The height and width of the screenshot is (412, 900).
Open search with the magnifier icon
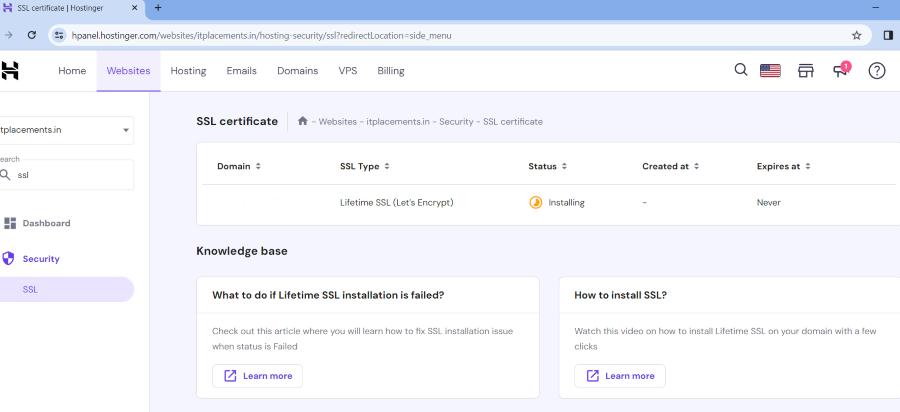click(x=741, y=70)
